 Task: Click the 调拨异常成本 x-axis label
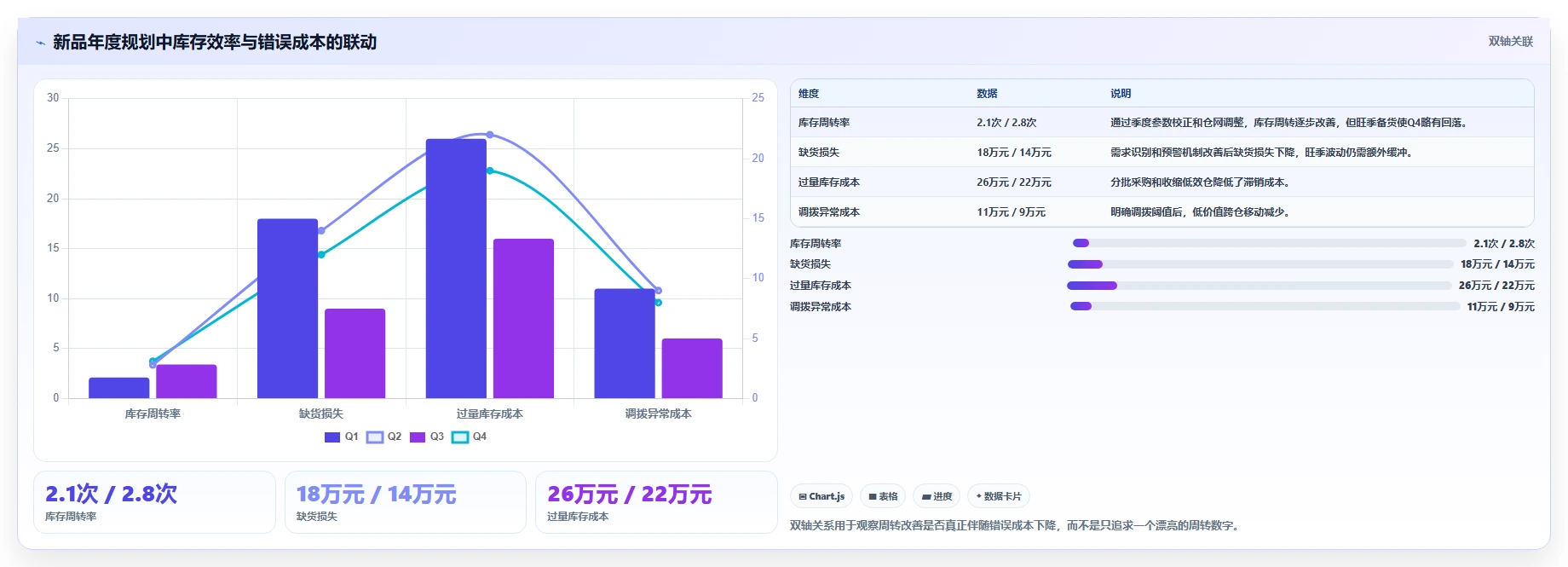point(658,414)
